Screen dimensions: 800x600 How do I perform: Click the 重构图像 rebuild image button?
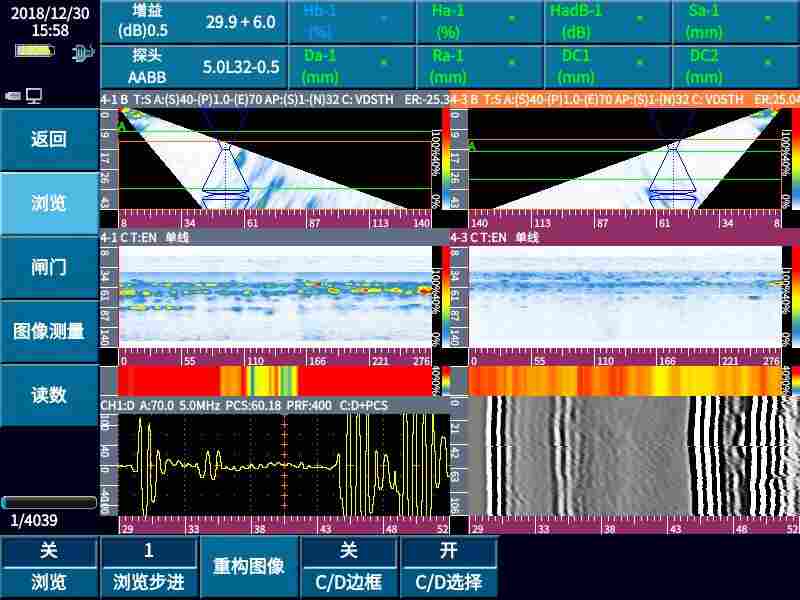249,563
